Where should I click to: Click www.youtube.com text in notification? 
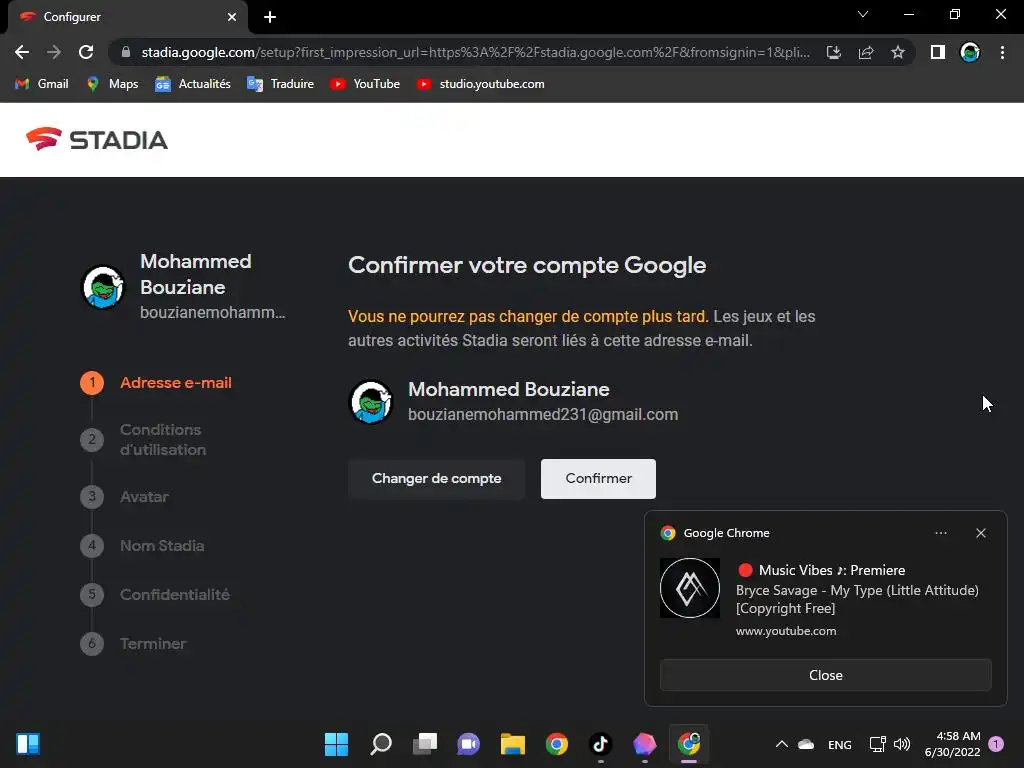[786, 631]
